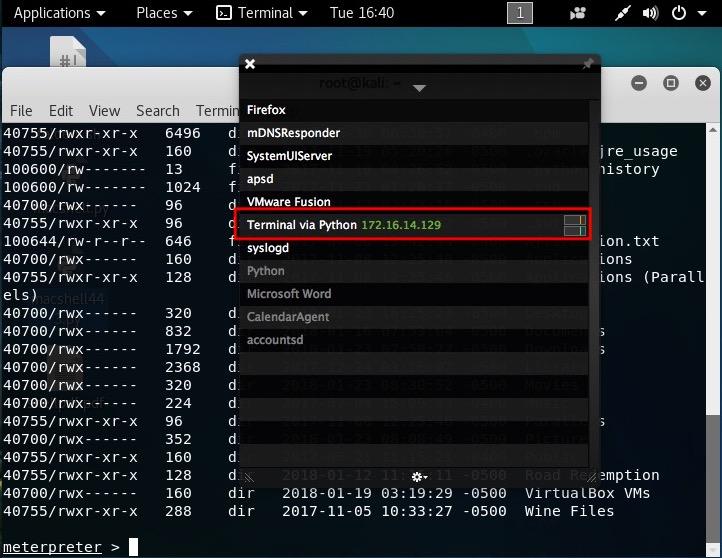Expand the system menu arrow beside power icon
The height and width of the screenshot is (558, 722).
pyautogui.click(x=702, y=13)
